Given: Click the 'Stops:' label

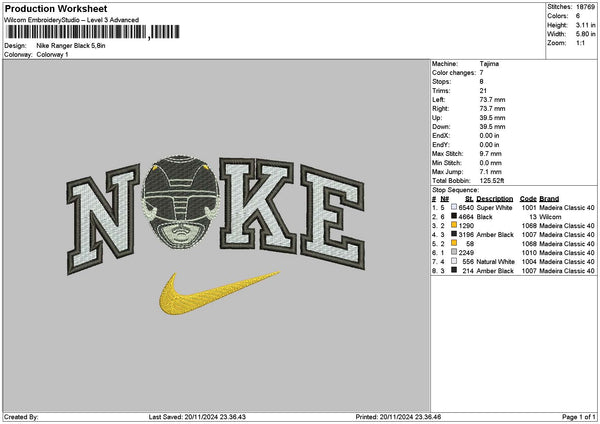Looking at the screenshot, I should point(442,82).
